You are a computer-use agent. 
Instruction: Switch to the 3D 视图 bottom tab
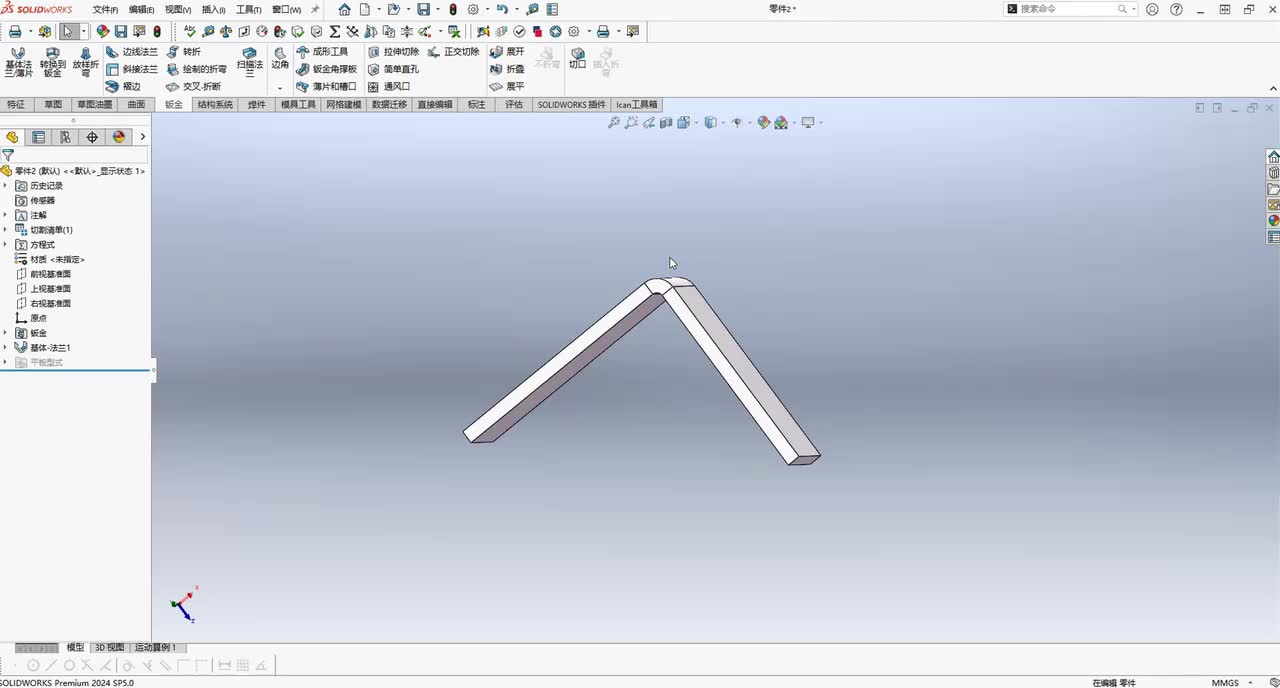pos(110,648)
